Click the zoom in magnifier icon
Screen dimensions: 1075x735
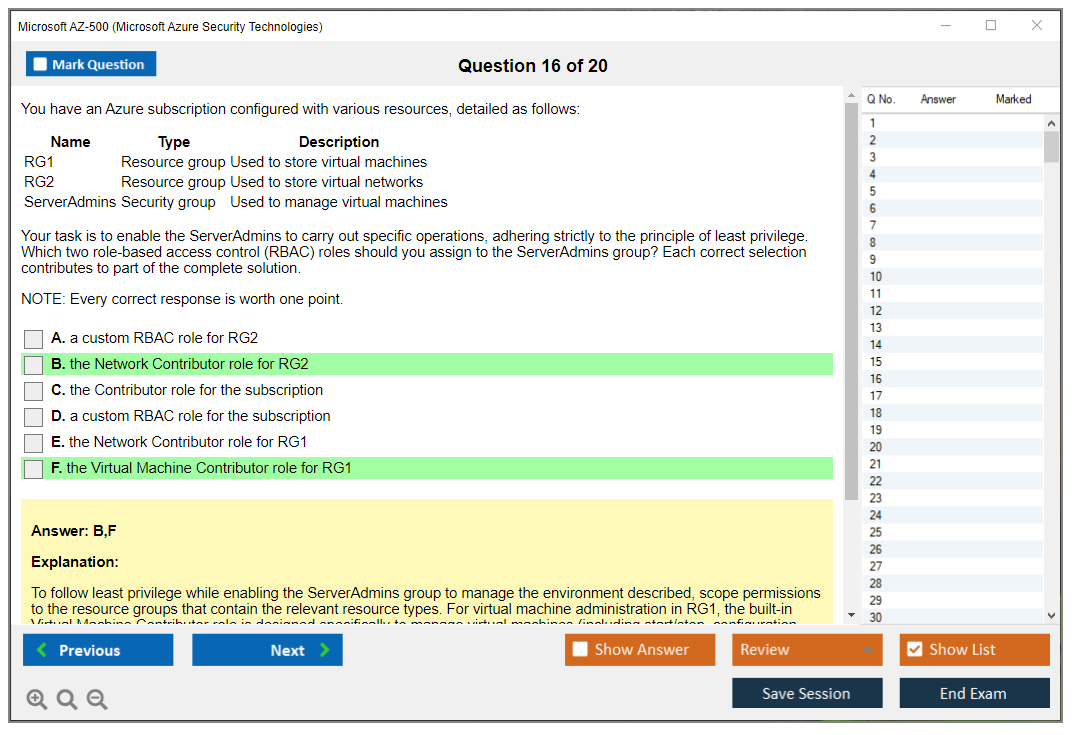[x=37, y=700]
